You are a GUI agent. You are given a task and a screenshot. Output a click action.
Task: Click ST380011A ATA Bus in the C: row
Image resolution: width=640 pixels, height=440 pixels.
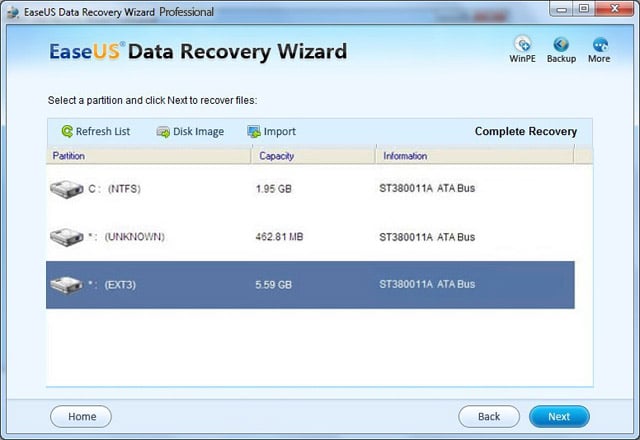pos(427,188)
